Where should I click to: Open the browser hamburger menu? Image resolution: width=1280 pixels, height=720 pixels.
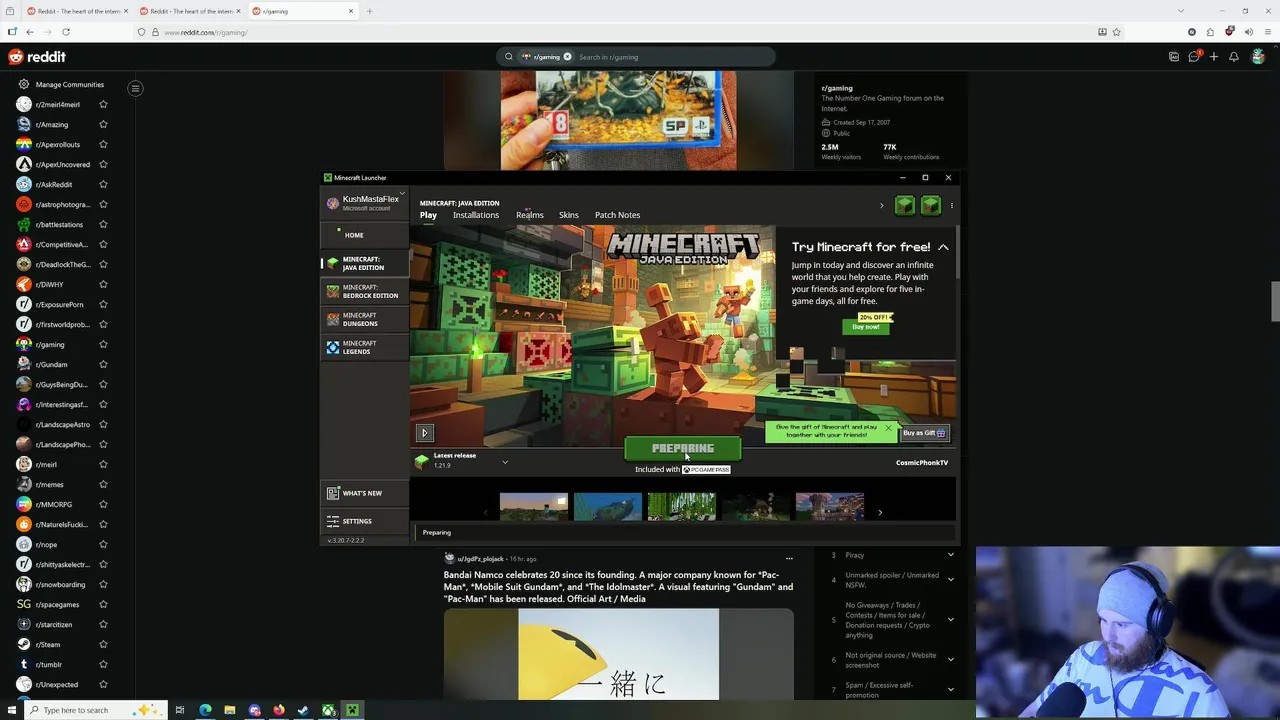(1267, 32)
